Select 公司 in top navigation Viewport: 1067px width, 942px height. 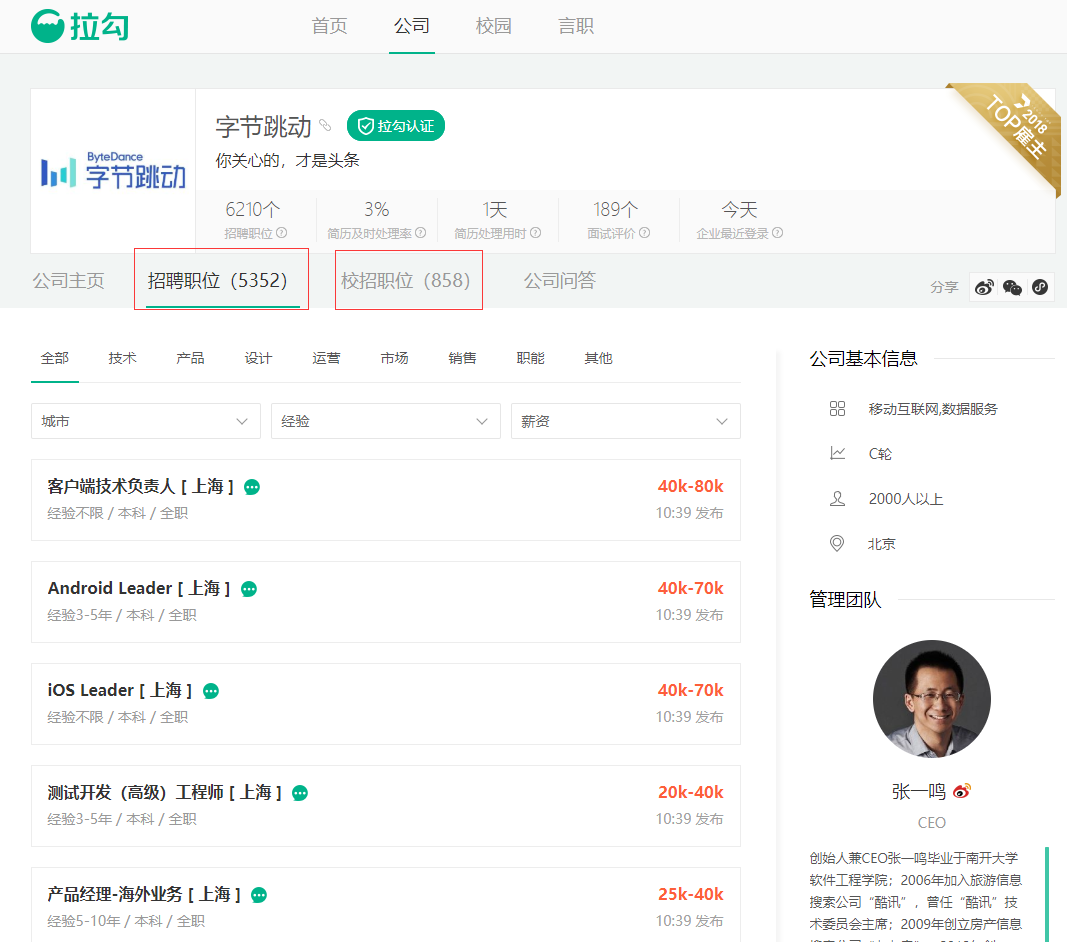[x=412, y=26]
